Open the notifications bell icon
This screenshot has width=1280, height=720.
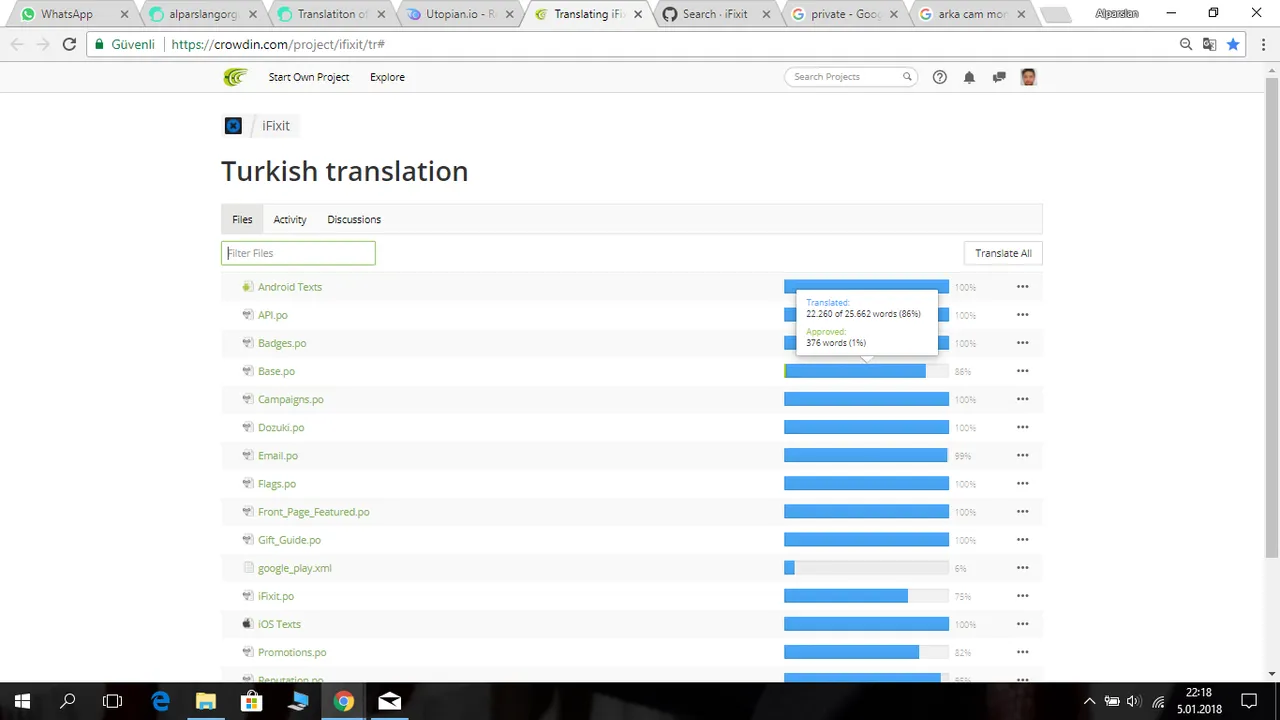pos(969,77)
